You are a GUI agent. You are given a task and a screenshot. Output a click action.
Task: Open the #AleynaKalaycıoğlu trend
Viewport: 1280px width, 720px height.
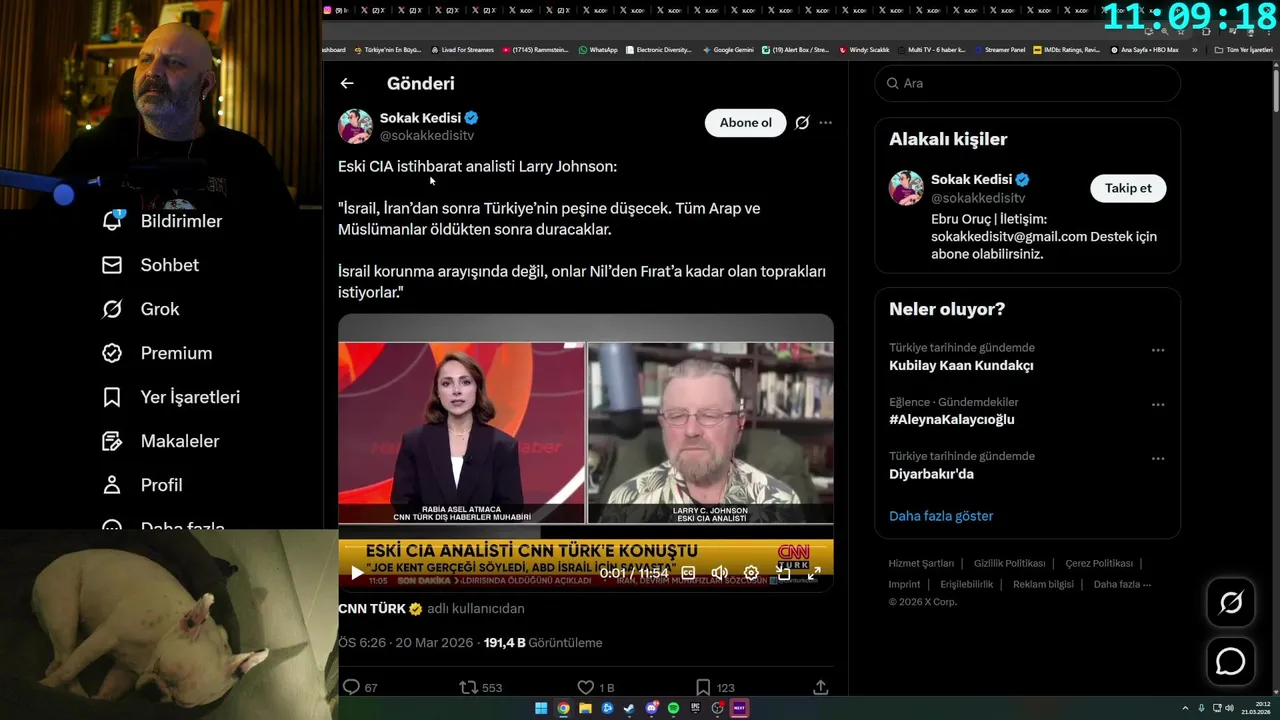[951, 419]
